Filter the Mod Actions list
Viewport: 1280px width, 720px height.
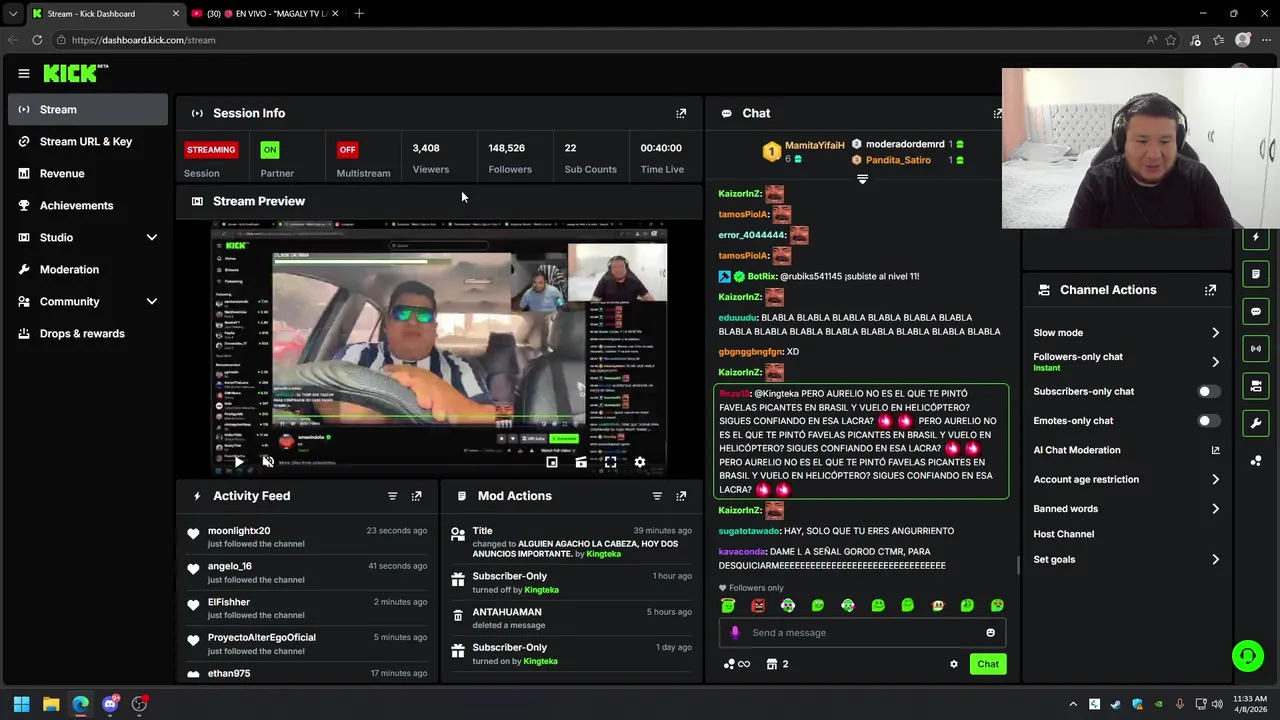pos(657,496)
